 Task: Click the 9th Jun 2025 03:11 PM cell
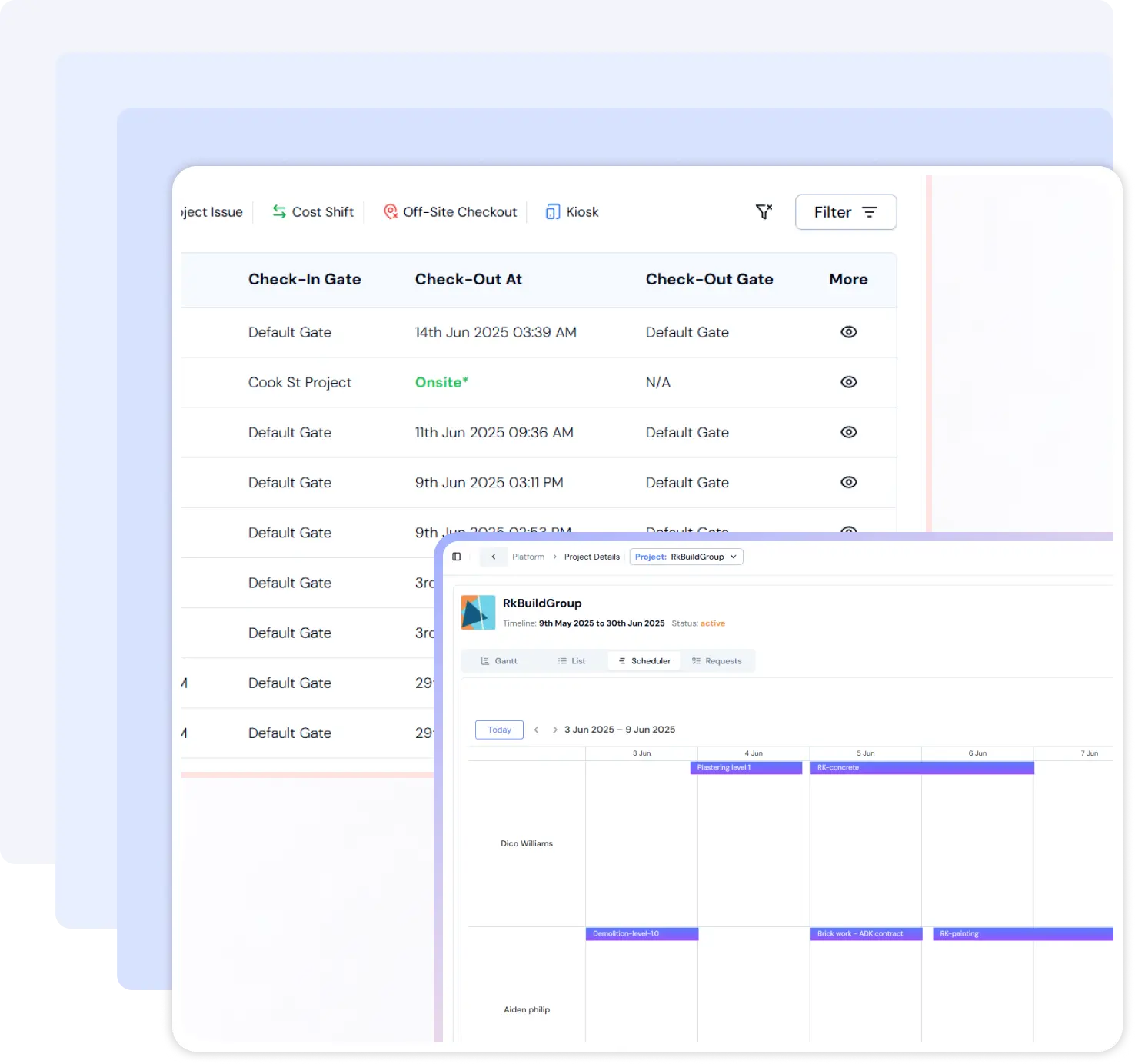click(489, 482)
